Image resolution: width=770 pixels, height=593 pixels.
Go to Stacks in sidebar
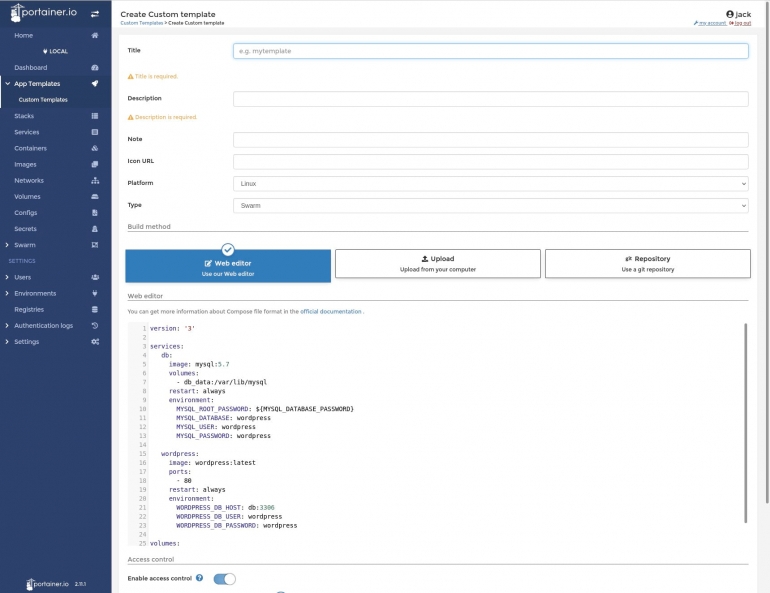pyautogui.click(x=24, y=116)
